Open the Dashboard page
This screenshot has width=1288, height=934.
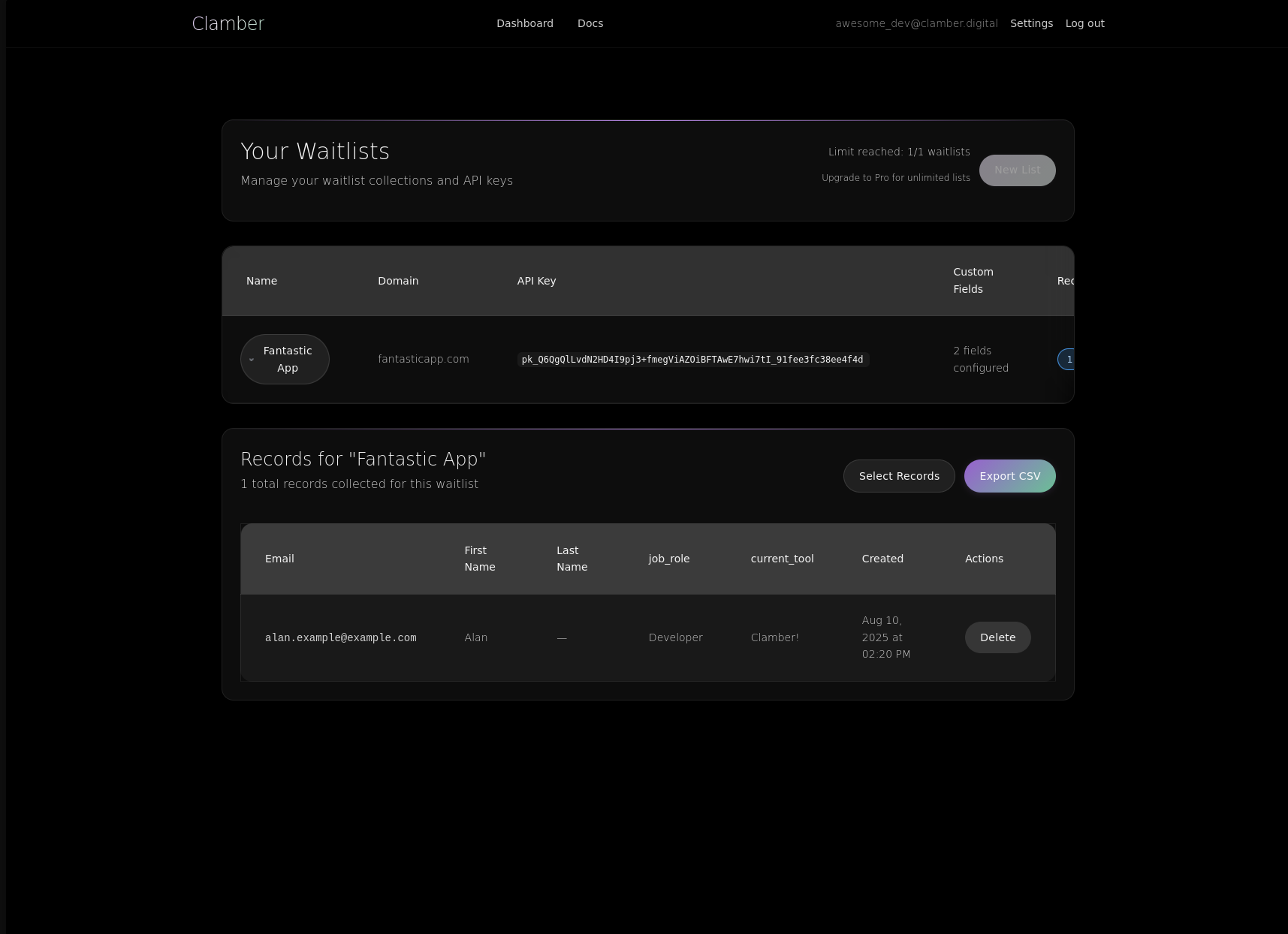pos(524,23)
